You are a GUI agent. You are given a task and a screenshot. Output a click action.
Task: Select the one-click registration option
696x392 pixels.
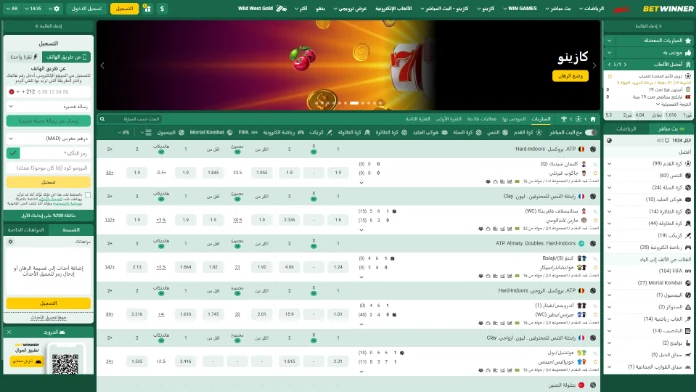(24, 57)
